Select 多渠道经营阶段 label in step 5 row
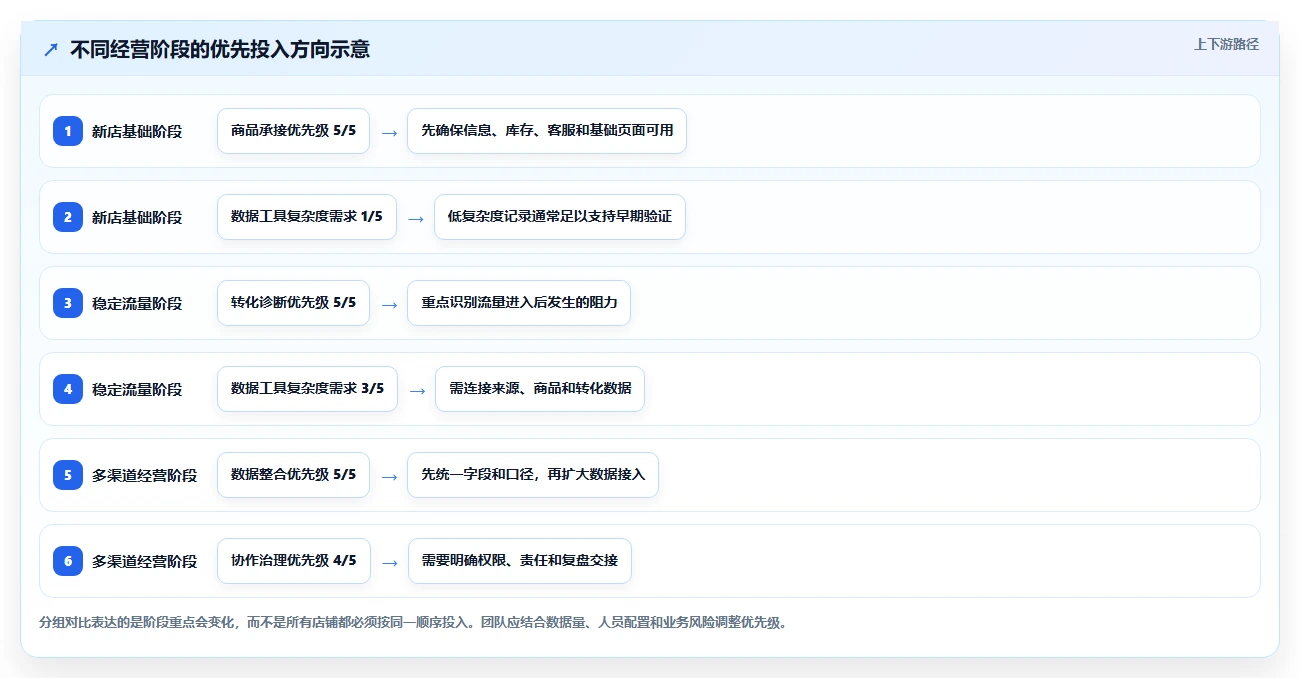 click(x=145, y=475)
